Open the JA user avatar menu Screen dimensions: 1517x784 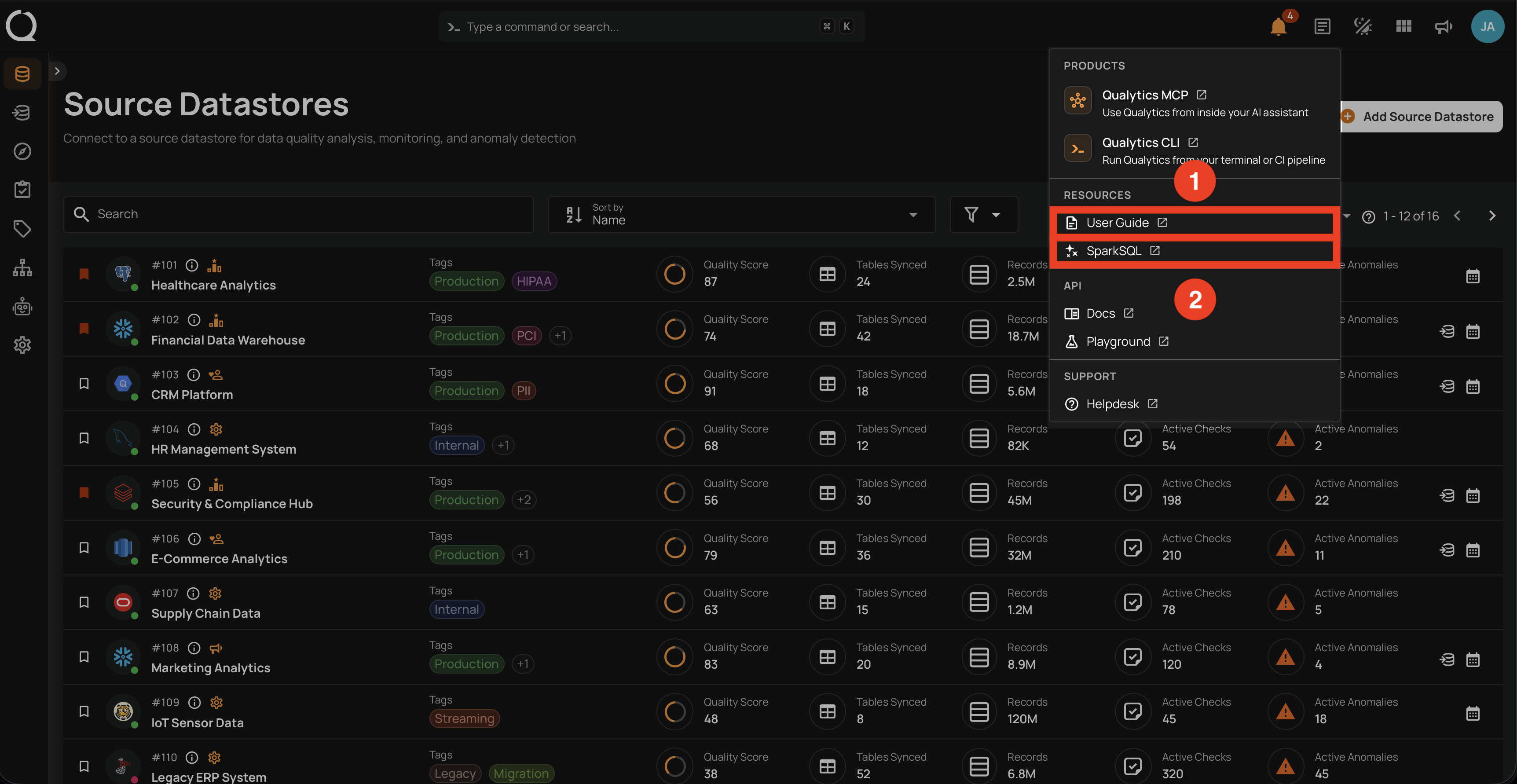tap(1488, 26)
